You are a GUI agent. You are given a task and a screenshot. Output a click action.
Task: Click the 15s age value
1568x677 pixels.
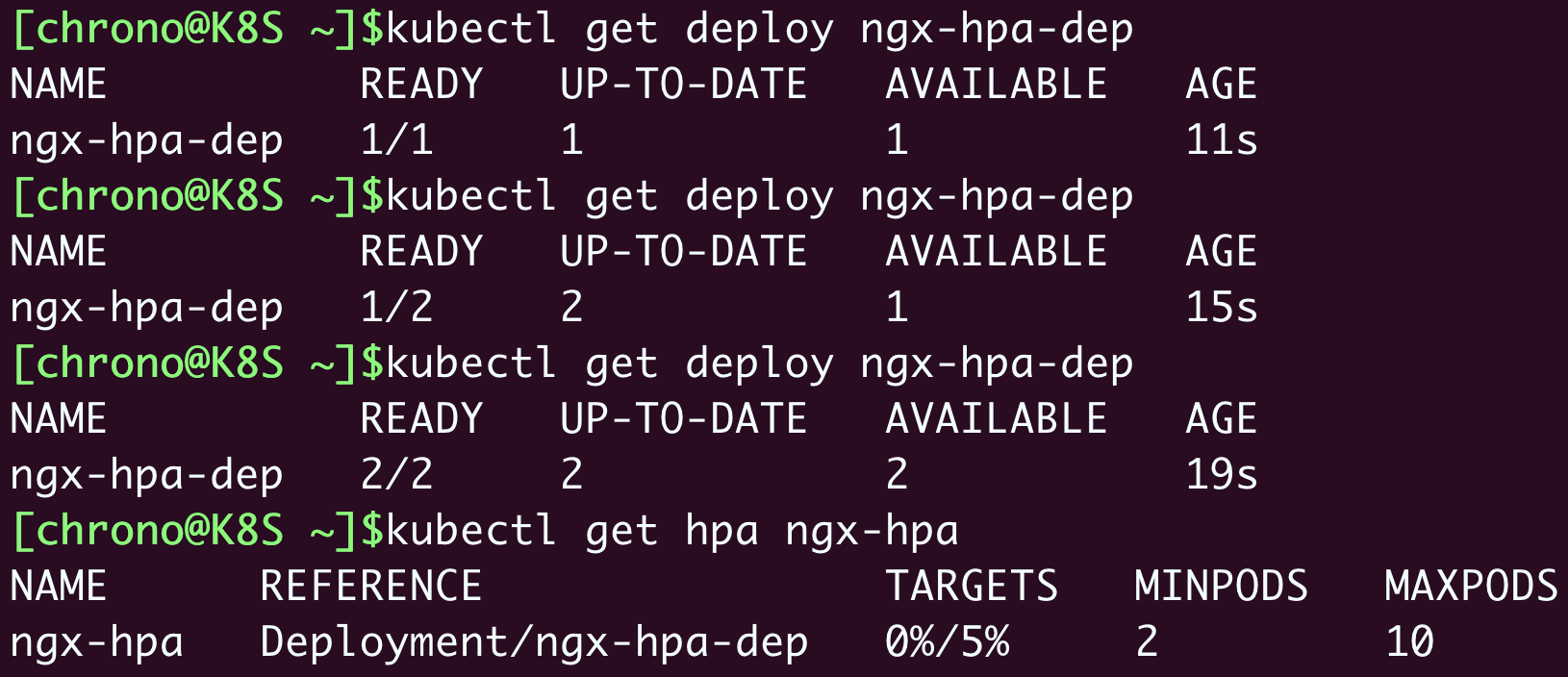pos(1221,308)
